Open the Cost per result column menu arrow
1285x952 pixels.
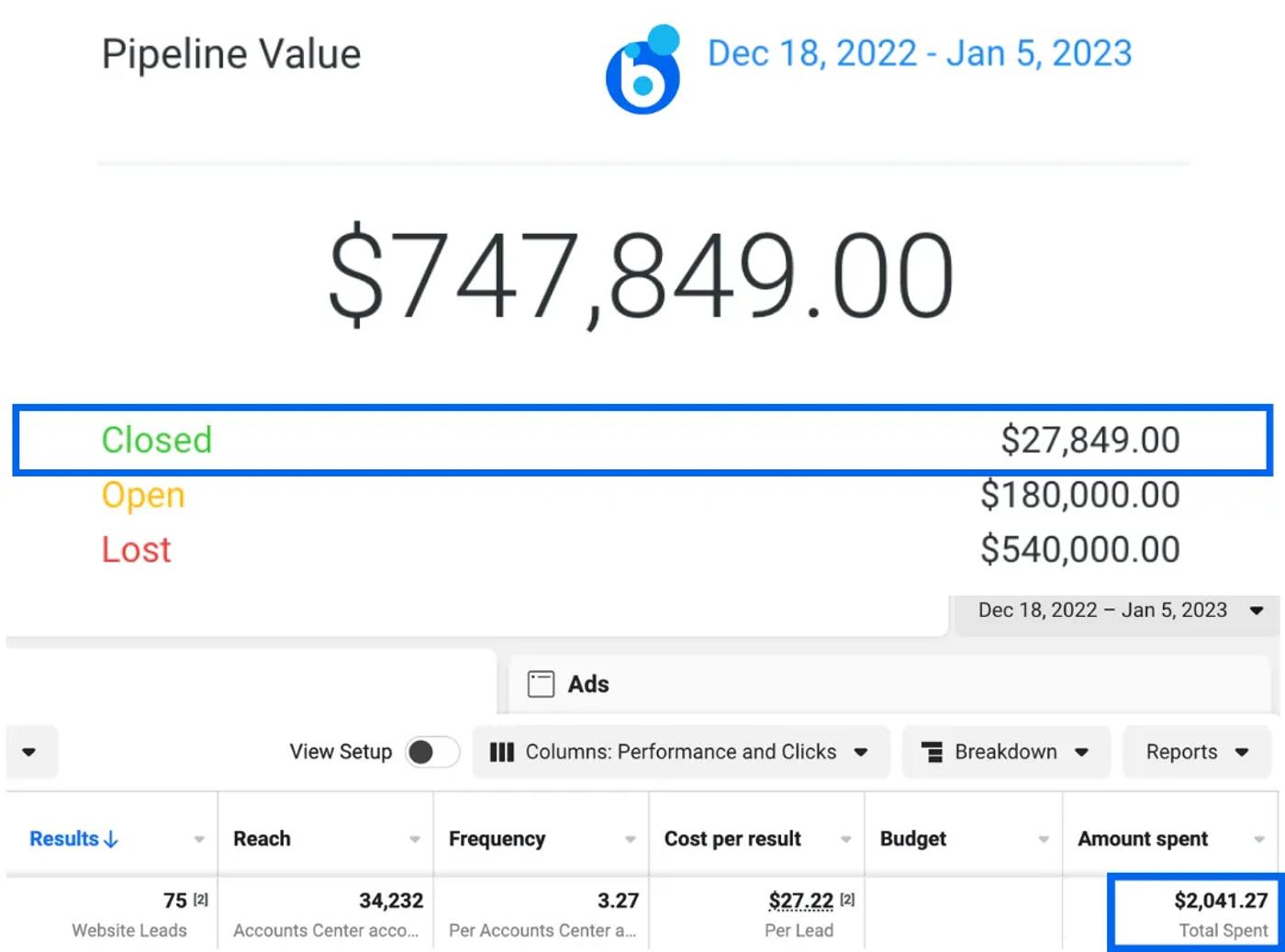846,839
